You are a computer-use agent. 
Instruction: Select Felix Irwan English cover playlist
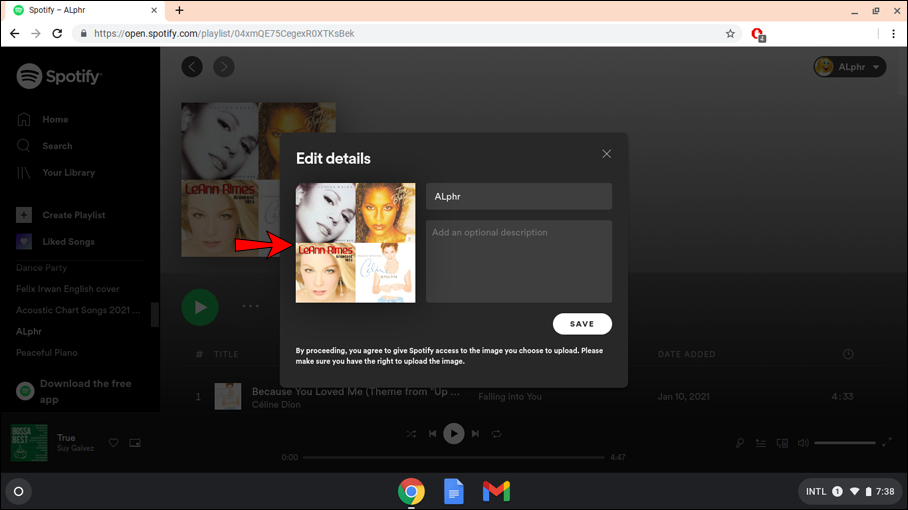(68, 289)
